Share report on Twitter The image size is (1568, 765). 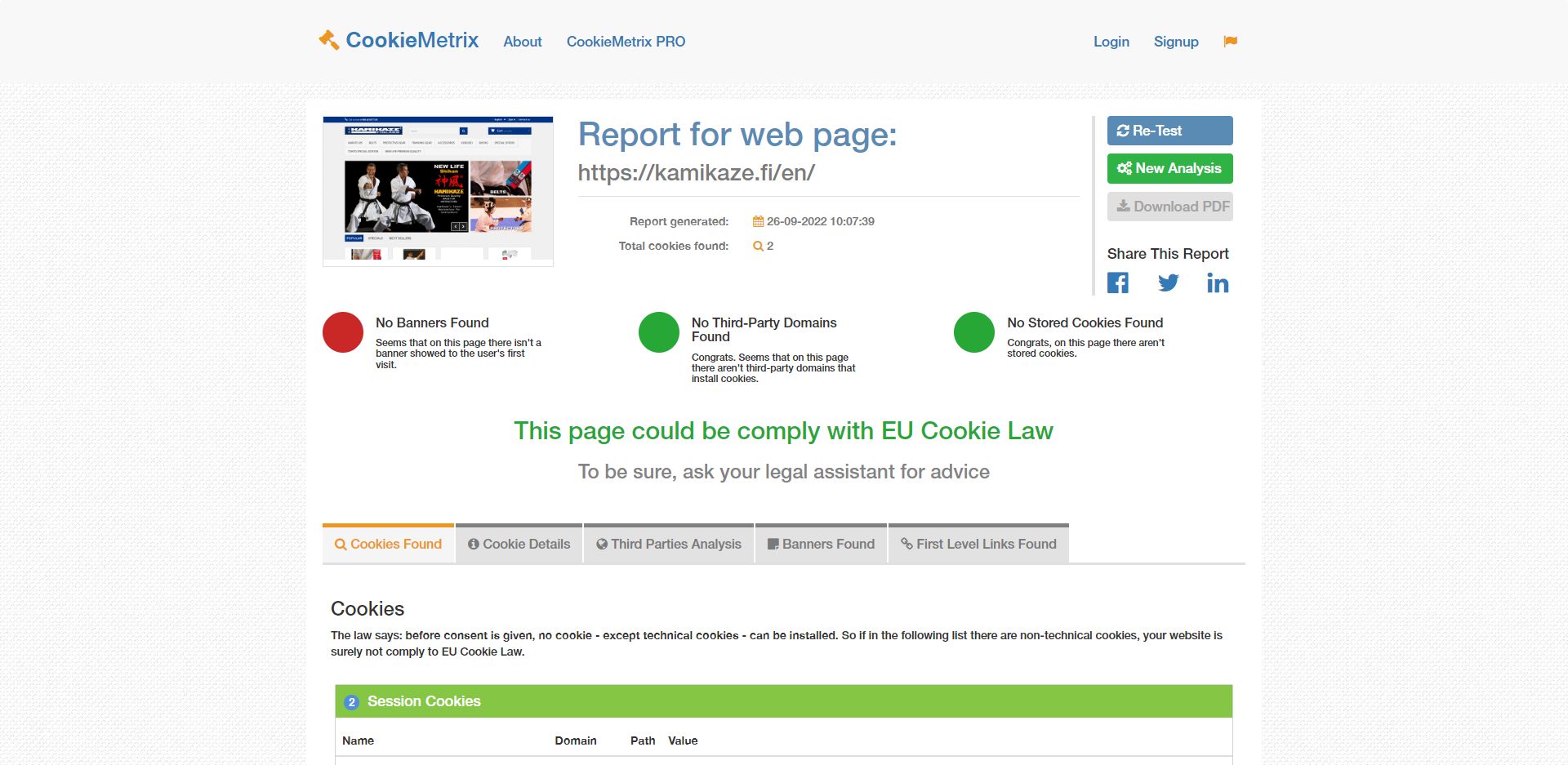(x=1169, y=283)
